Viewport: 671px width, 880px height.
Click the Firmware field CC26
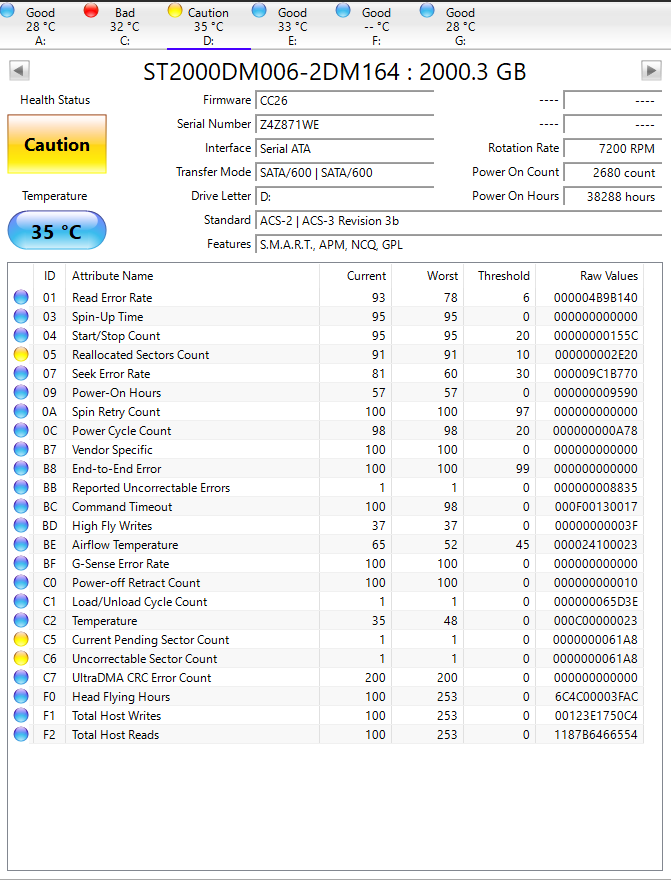tap(344, 100)
